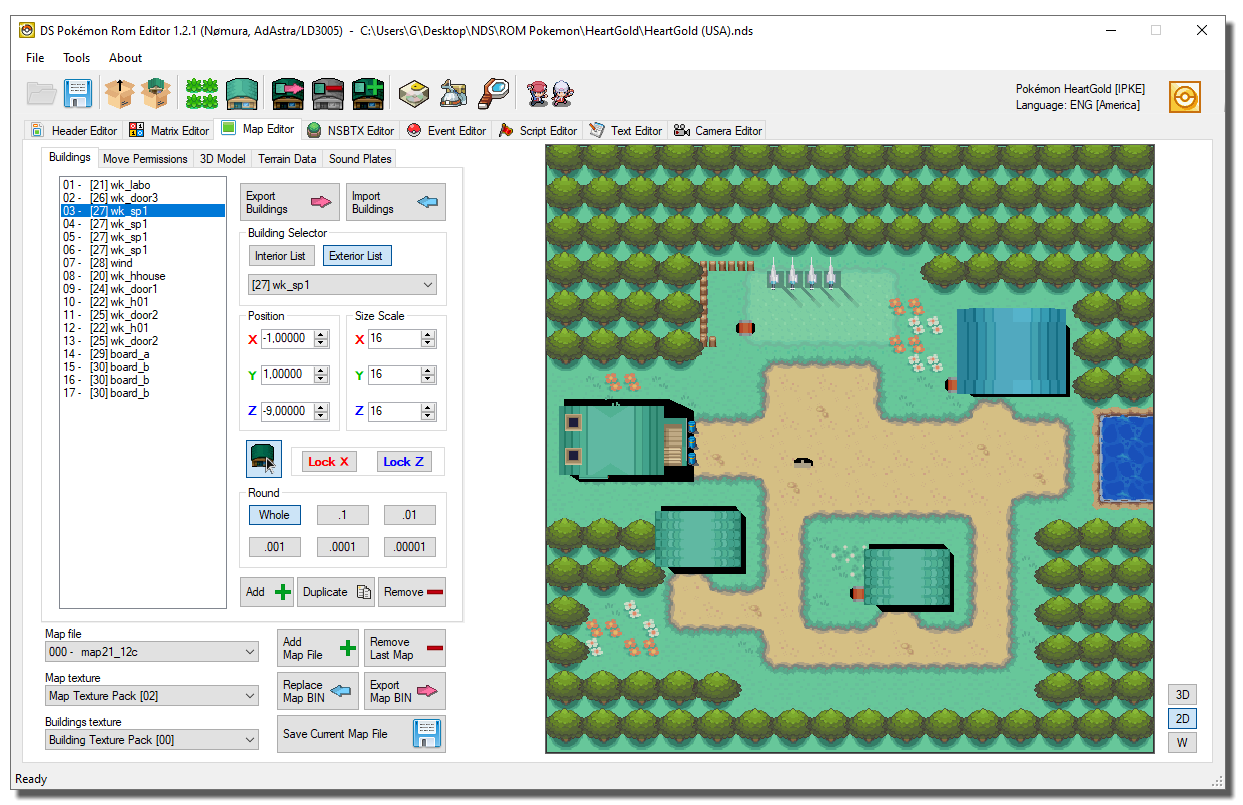Screen dimensions: 1243x805
Task: Click the magnifying glass search icon
Action: tap(493, 94)
